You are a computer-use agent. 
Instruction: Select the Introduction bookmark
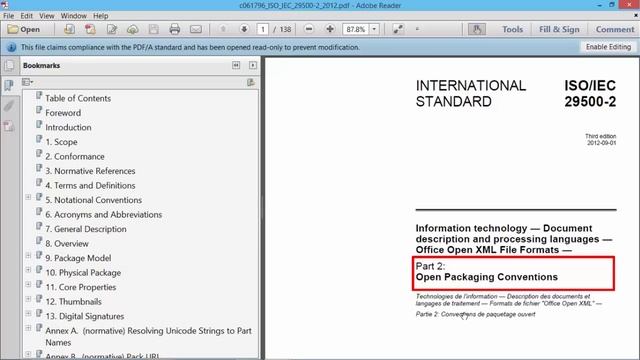pos(68,127)
